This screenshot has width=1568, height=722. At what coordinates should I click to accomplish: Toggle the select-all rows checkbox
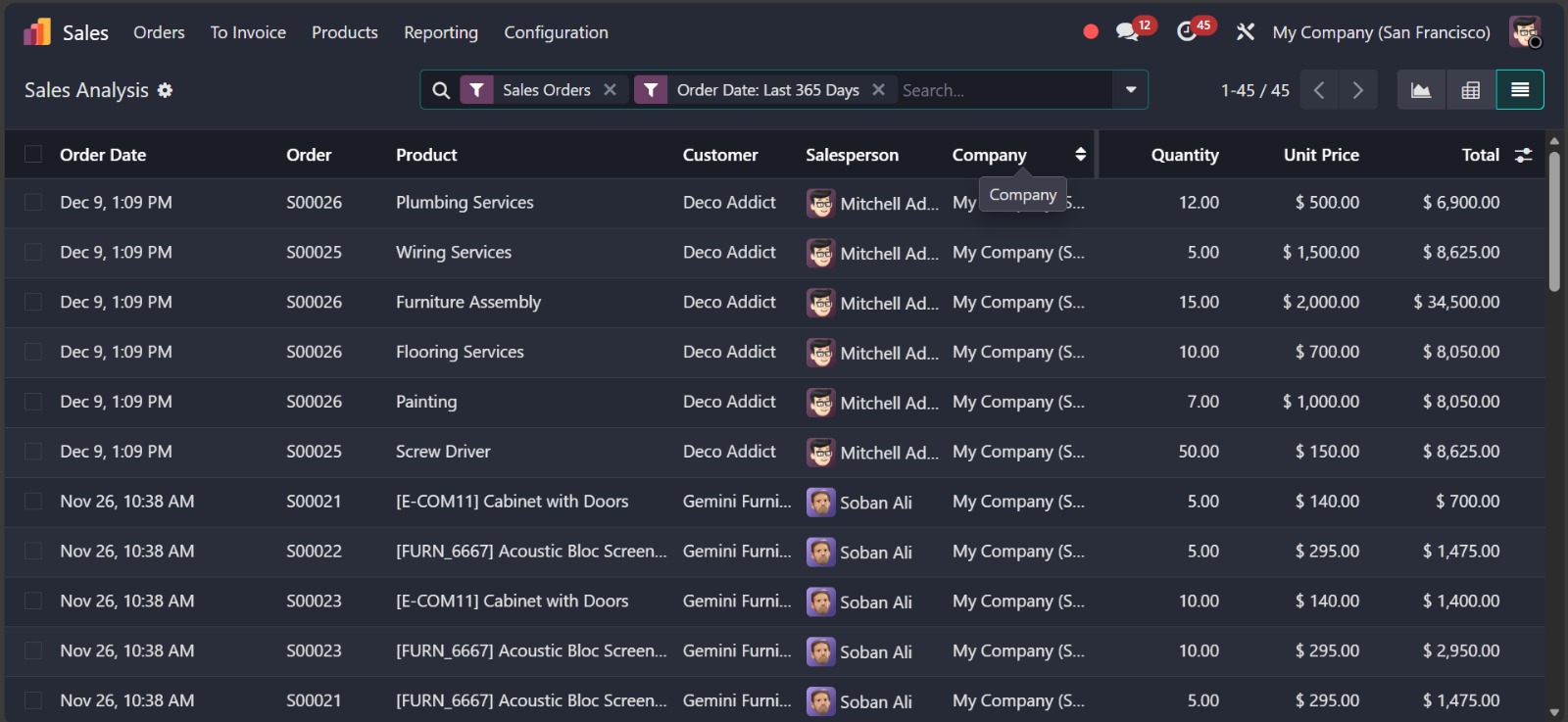(x=33, y=155)
